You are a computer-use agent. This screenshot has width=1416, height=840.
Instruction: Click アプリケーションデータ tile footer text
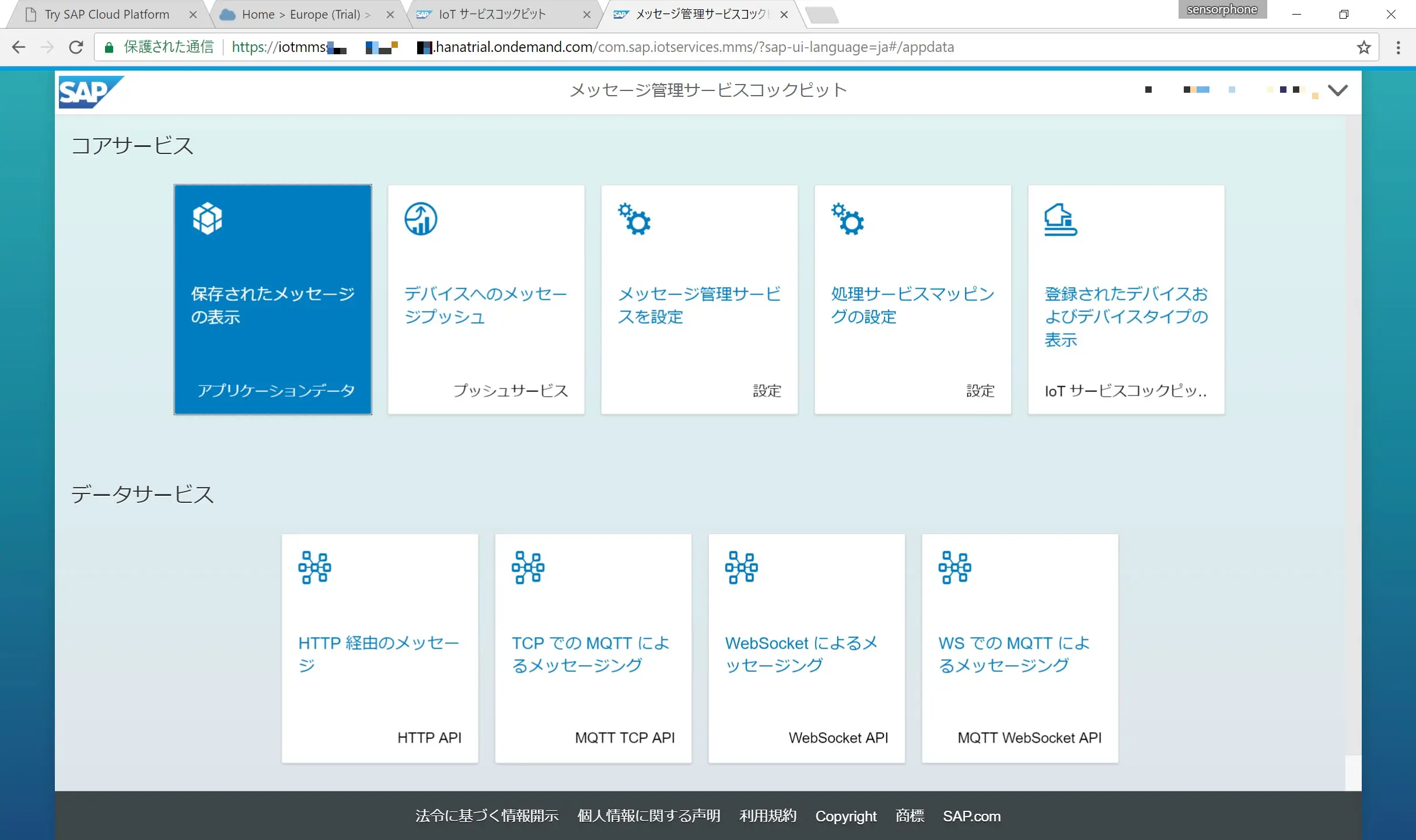[x=275, y=390]
